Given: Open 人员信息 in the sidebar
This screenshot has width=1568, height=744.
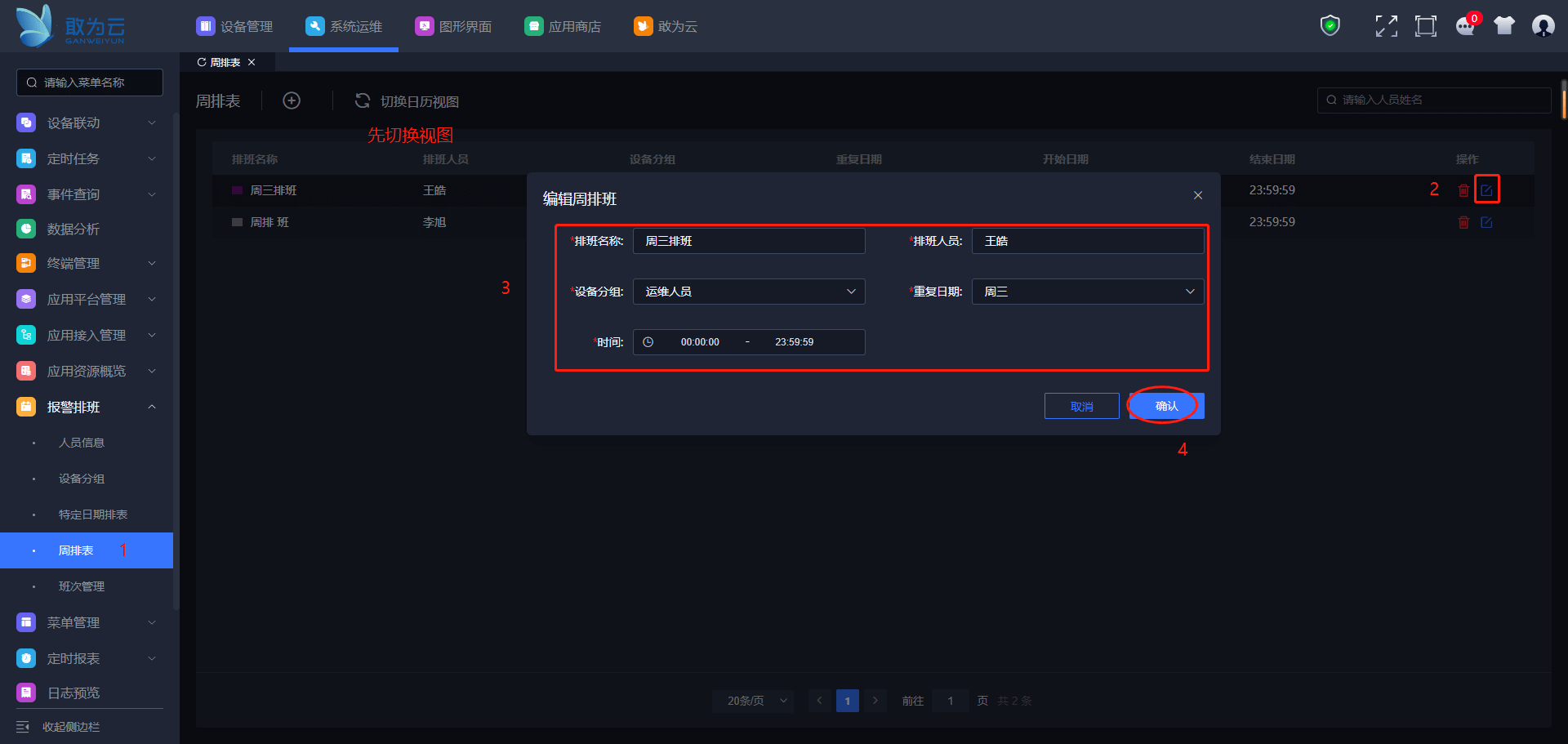Looking at the screenshot, I should pos(82,443).
